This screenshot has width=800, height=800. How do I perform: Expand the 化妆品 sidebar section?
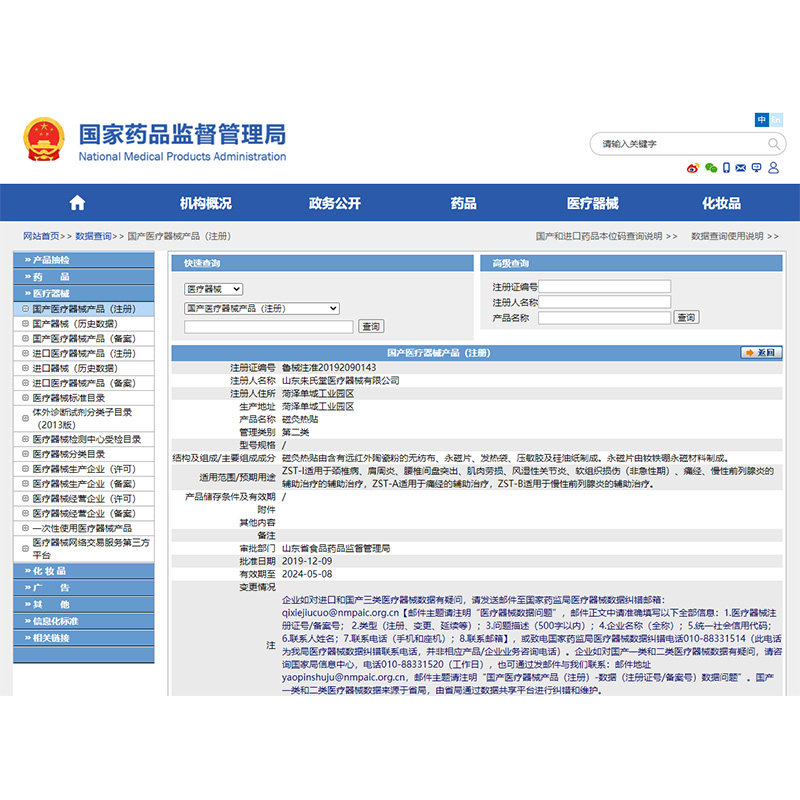[84, 571]
